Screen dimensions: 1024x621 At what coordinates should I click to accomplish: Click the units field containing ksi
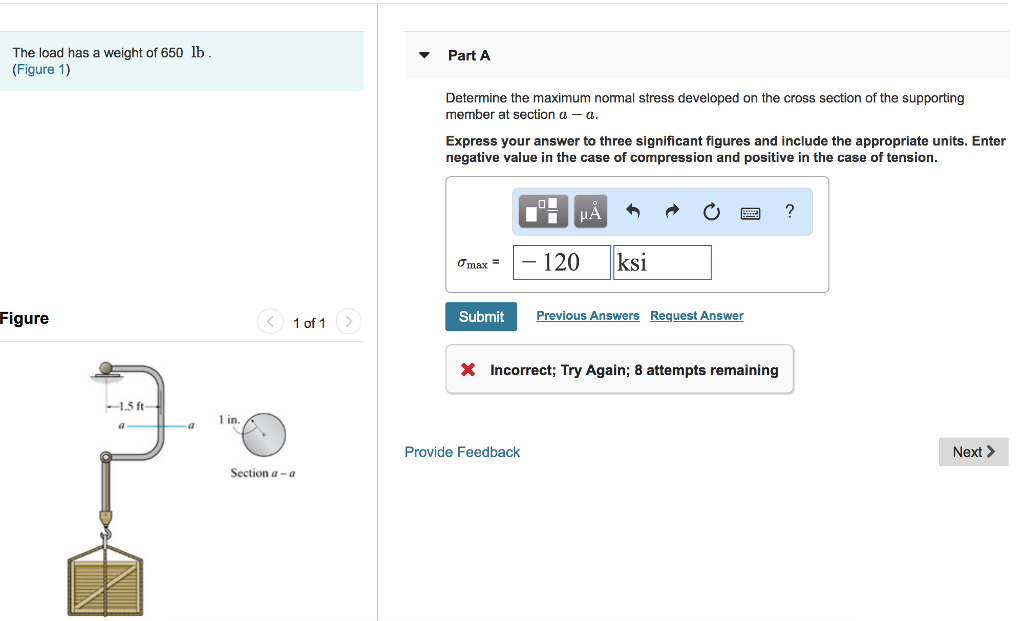(x=662, y=263)
